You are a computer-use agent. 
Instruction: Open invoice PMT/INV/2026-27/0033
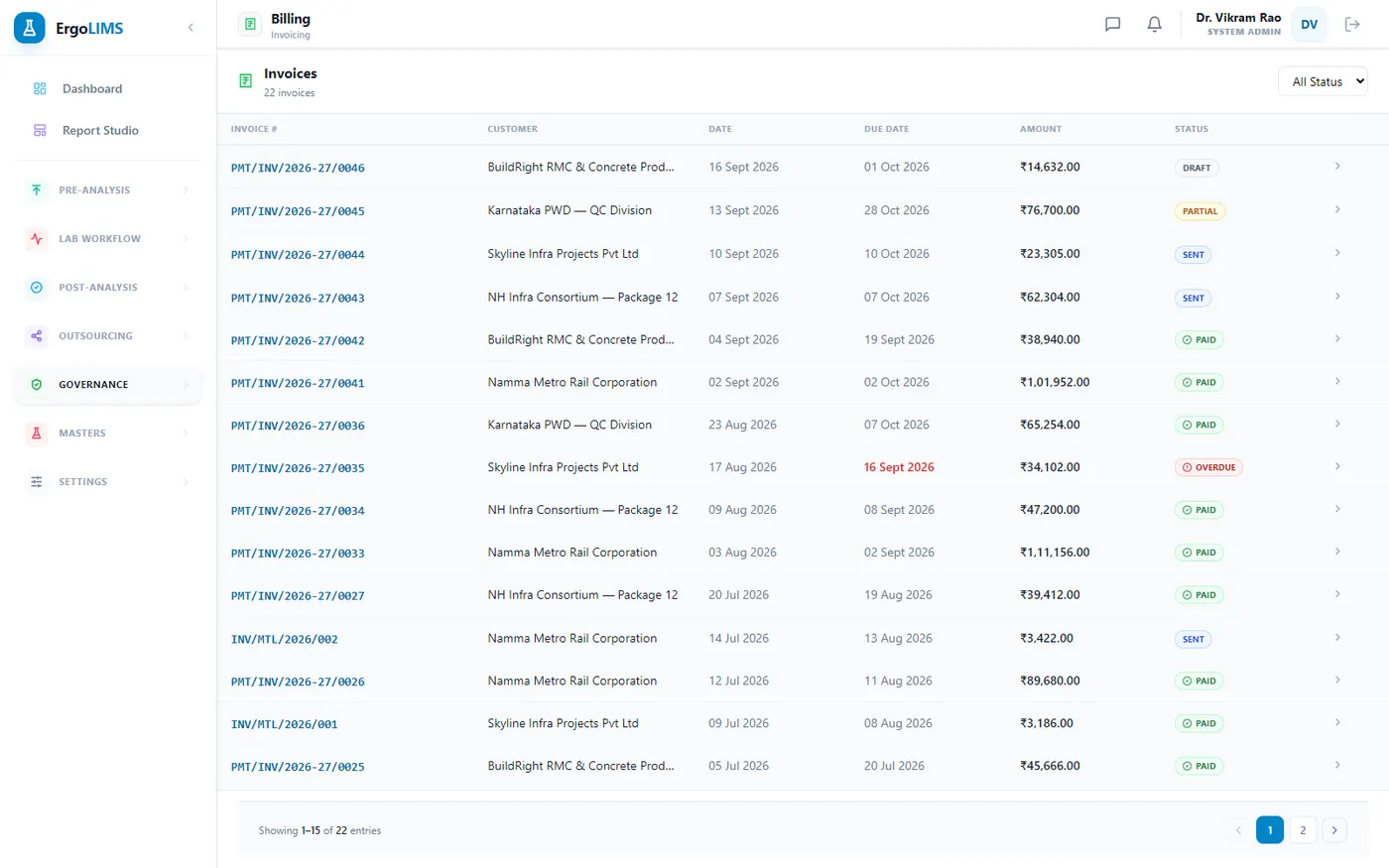pos(298,553)
